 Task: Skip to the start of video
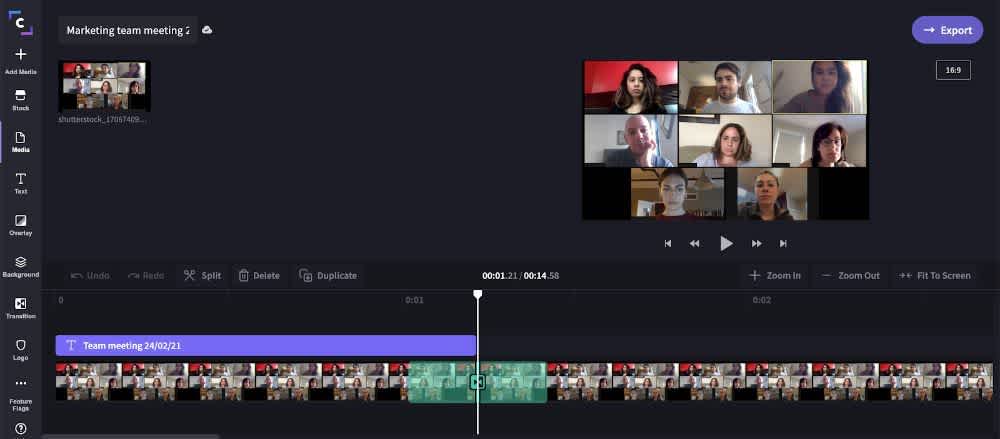[668, 243]
